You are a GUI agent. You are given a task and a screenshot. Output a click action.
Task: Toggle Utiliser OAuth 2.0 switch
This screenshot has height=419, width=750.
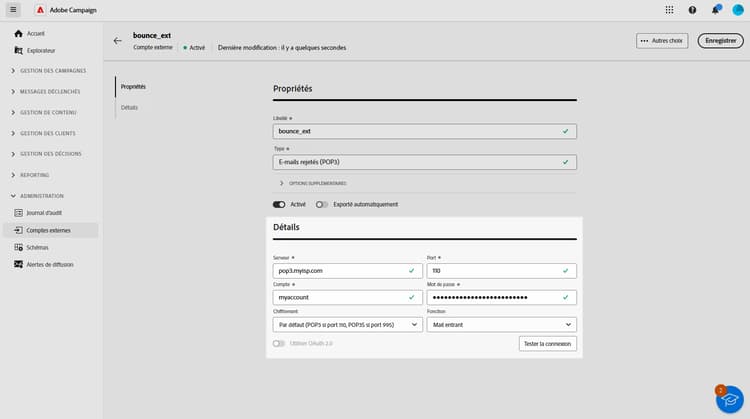pyautogui.click(x=279, y=343)
